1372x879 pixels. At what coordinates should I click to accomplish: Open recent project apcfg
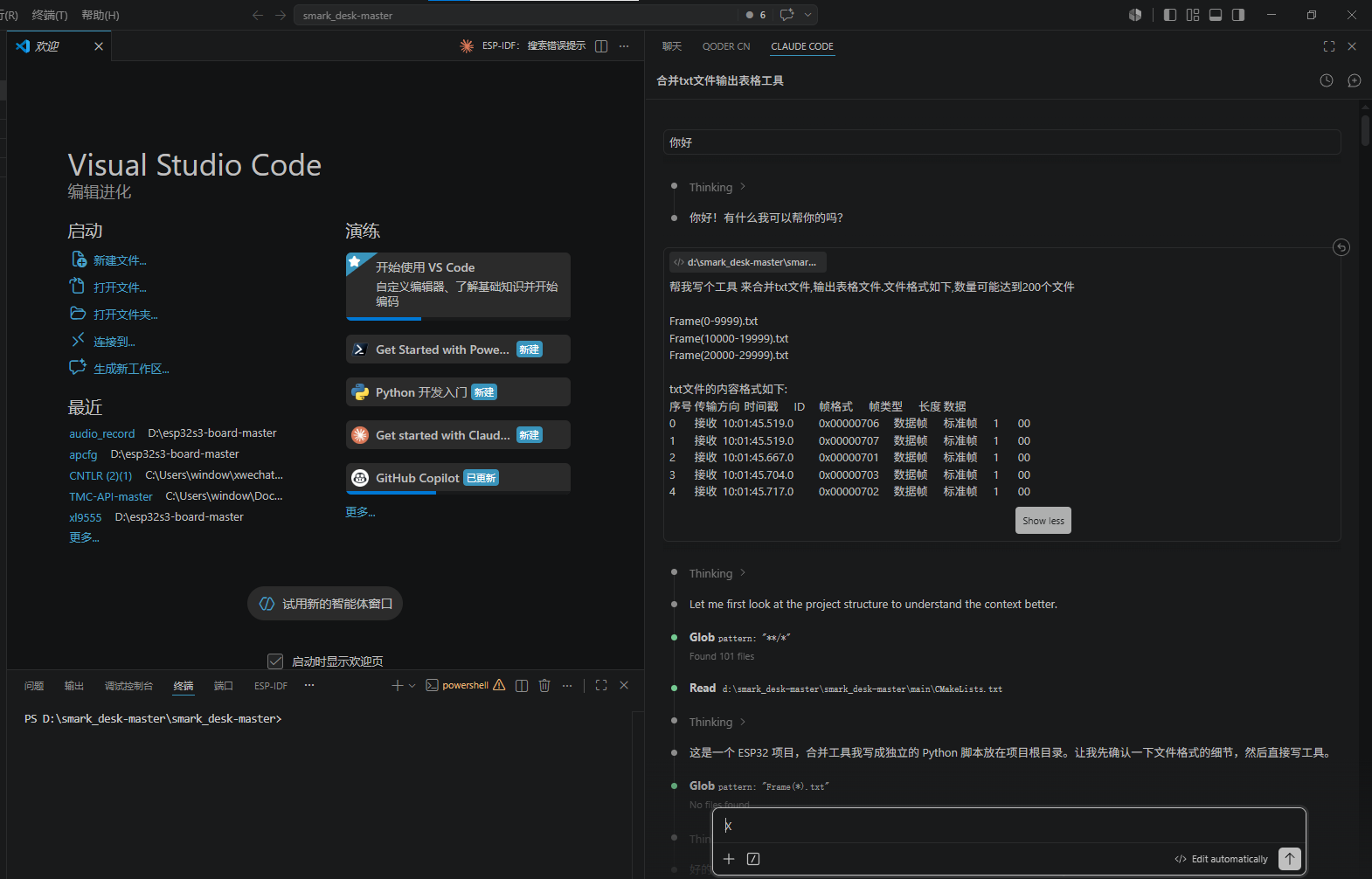83,454
